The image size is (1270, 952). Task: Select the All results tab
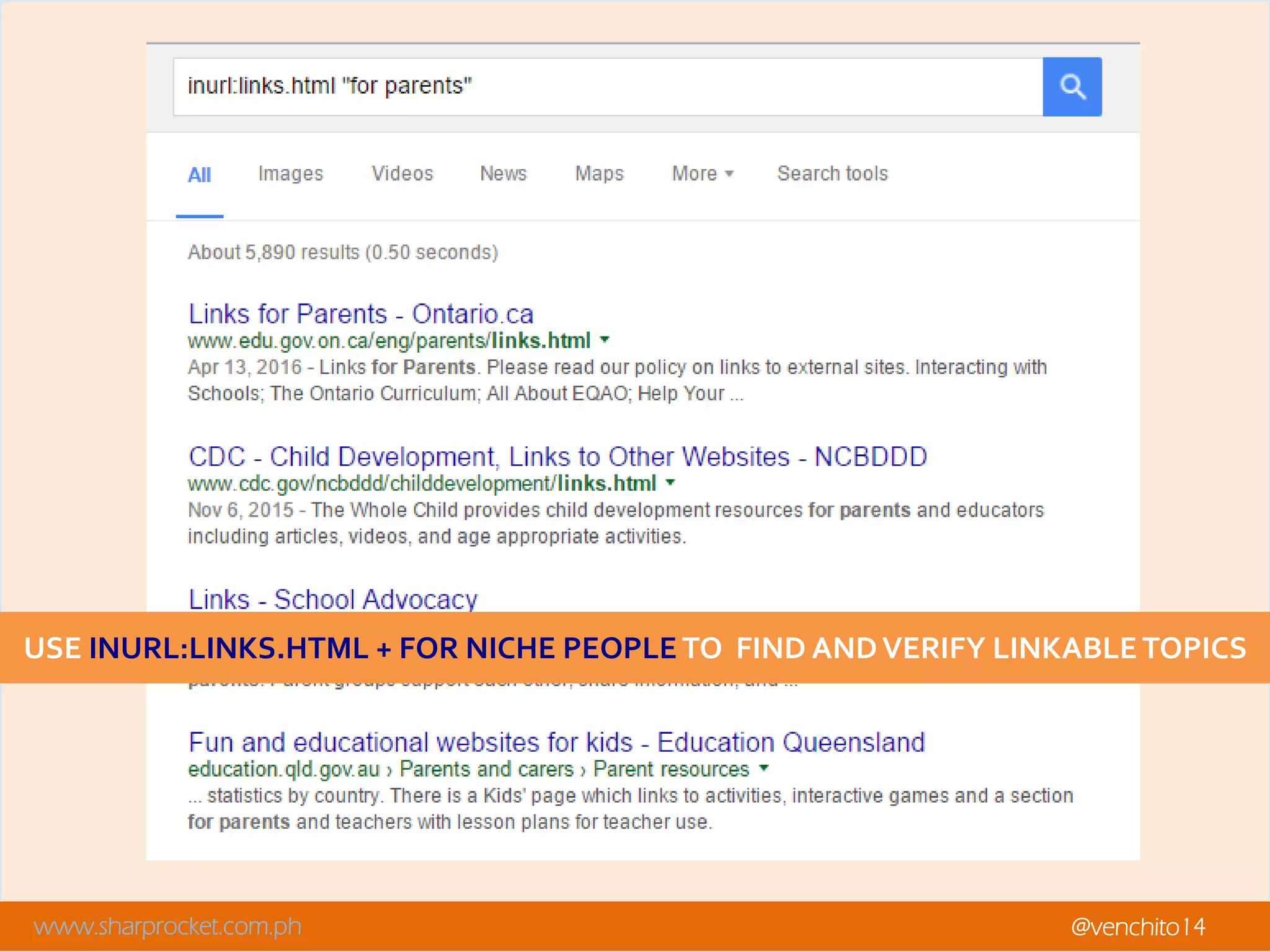(x=199, y=175)
